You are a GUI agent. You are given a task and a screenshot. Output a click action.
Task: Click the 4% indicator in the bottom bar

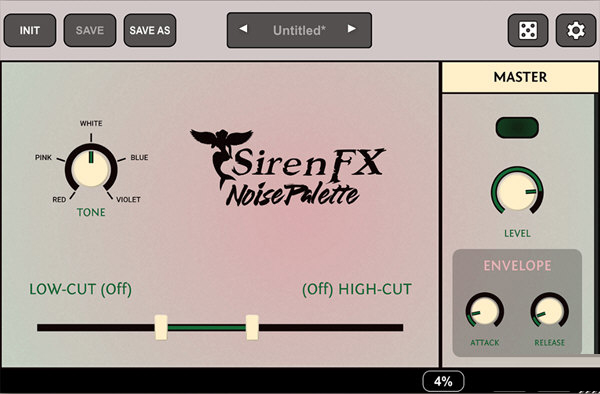[x=443, y=381]
